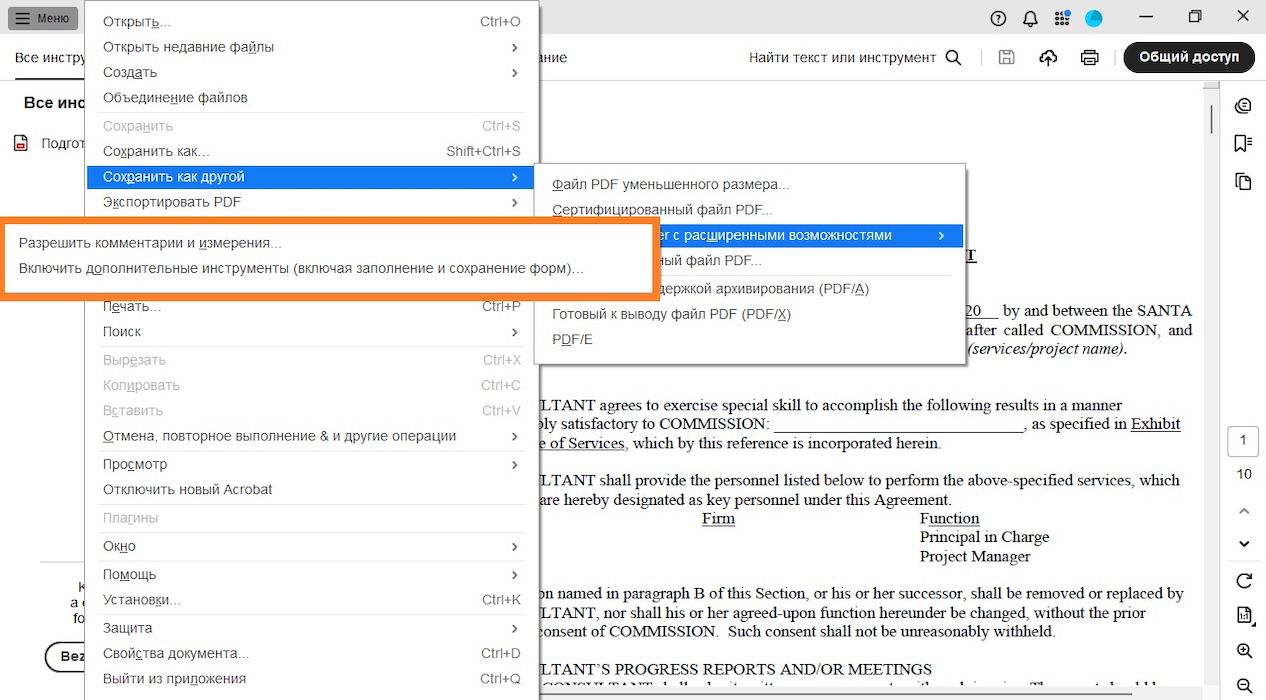Viewport: 1266px width, 700px height.
Task: Click underlined Function heading in document
Action: 950,519
